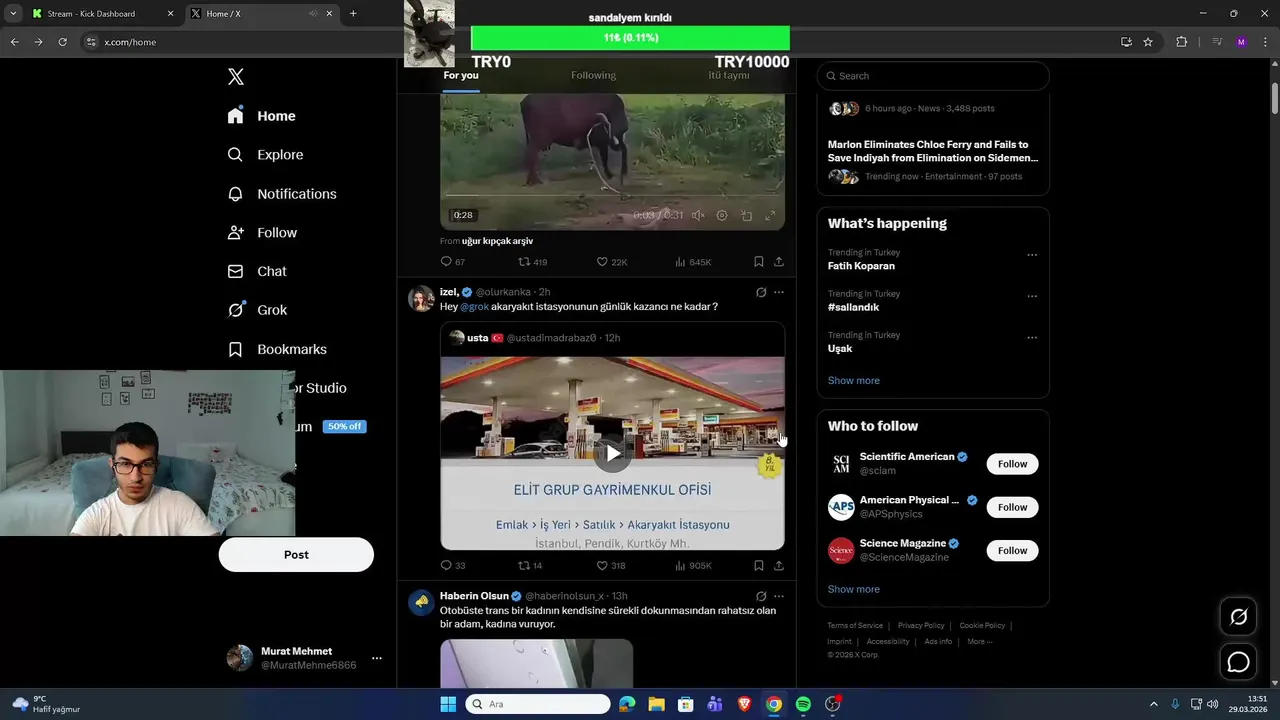
Task: Open the Windows Start menu
Action: [448, 704]
